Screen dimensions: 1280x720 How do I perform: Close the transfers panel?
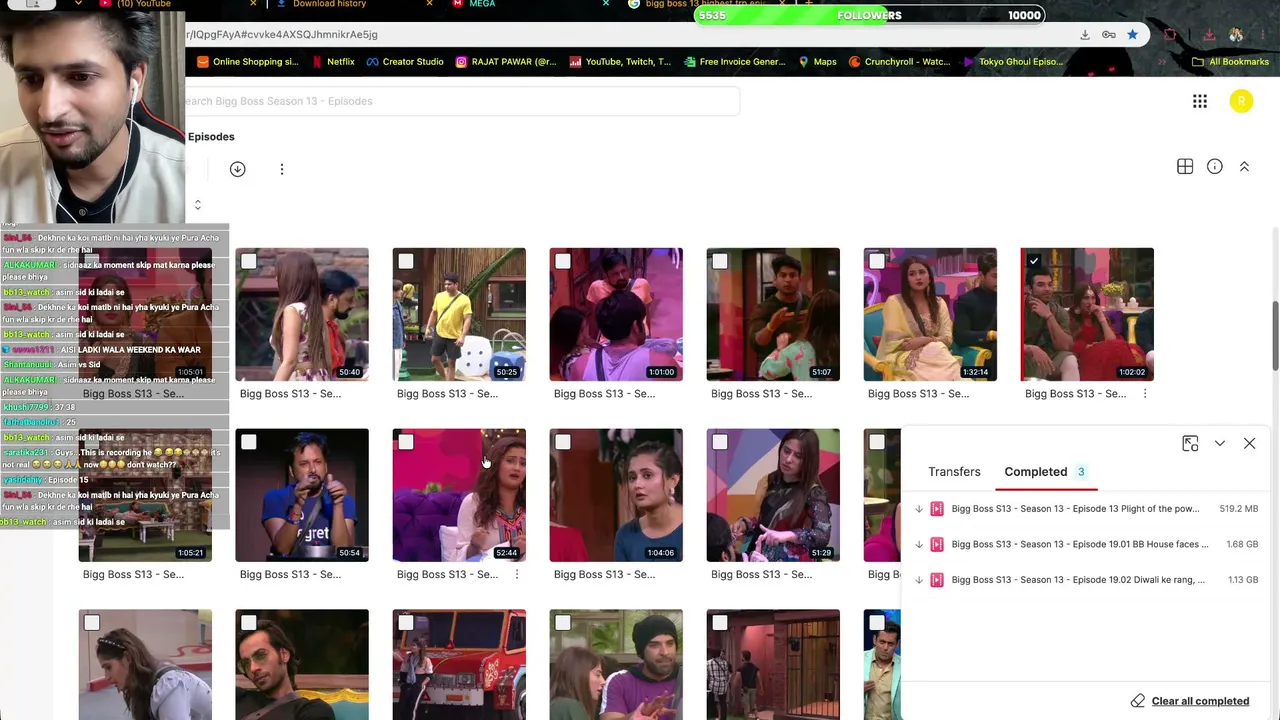click(x=1249, y=444)
